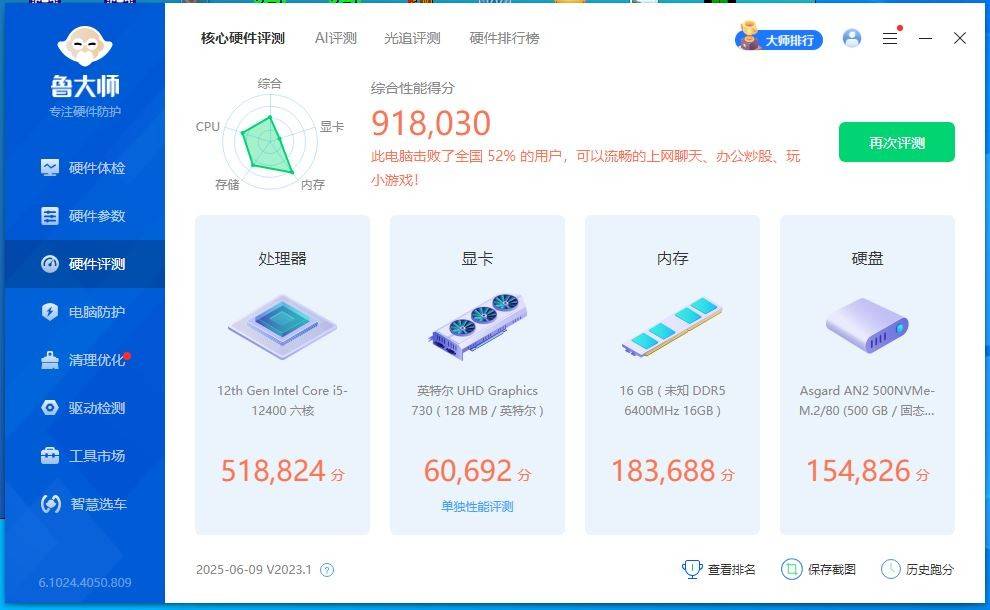This screenshot has width=990, height=610.
Task: Click the memory stick illustration
Action: (x=672, y=326)
